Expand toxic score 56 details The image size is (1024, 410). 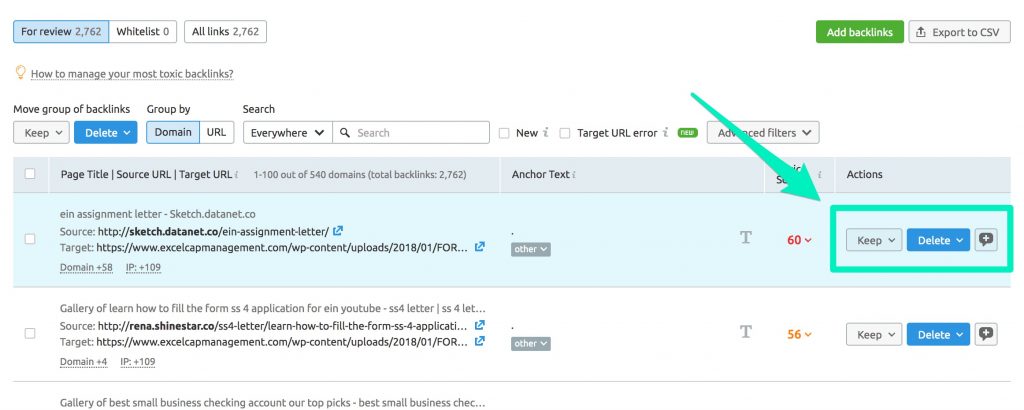[799, 334]
